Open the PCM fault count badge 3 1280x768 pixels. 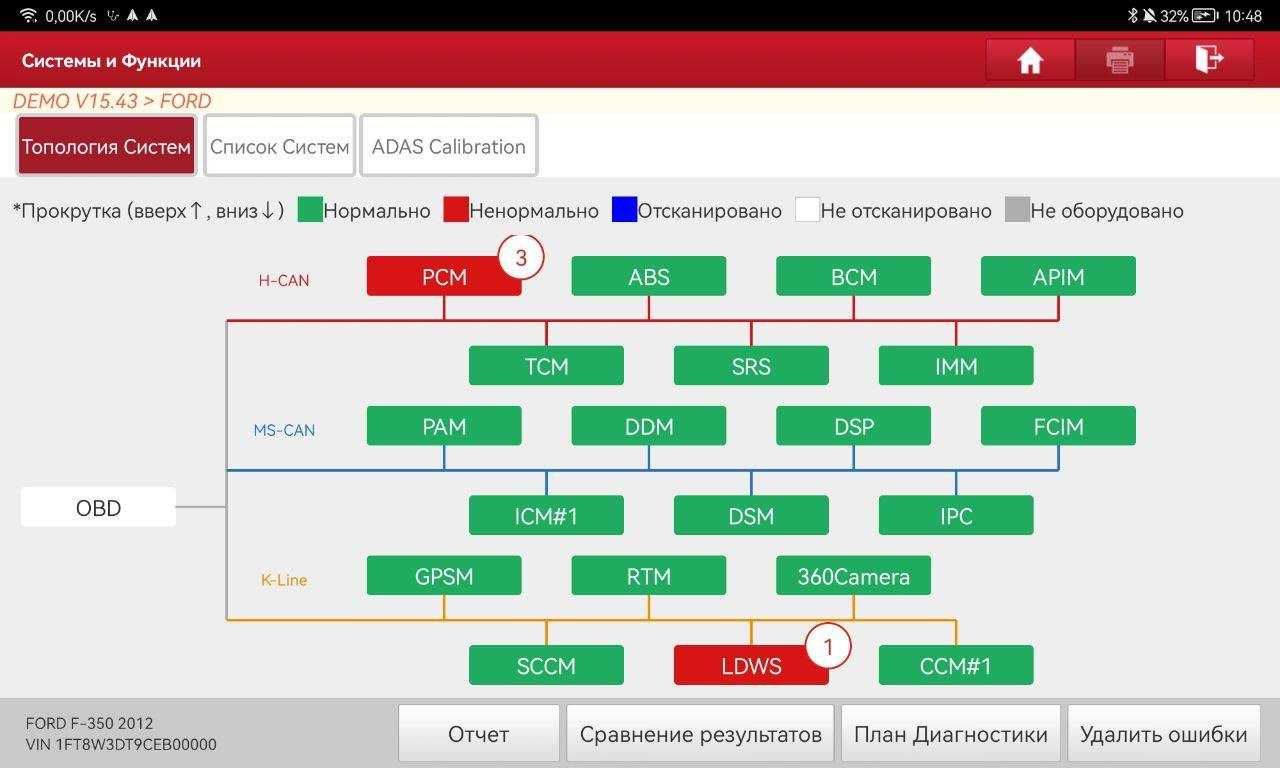(x=520, y=258)
